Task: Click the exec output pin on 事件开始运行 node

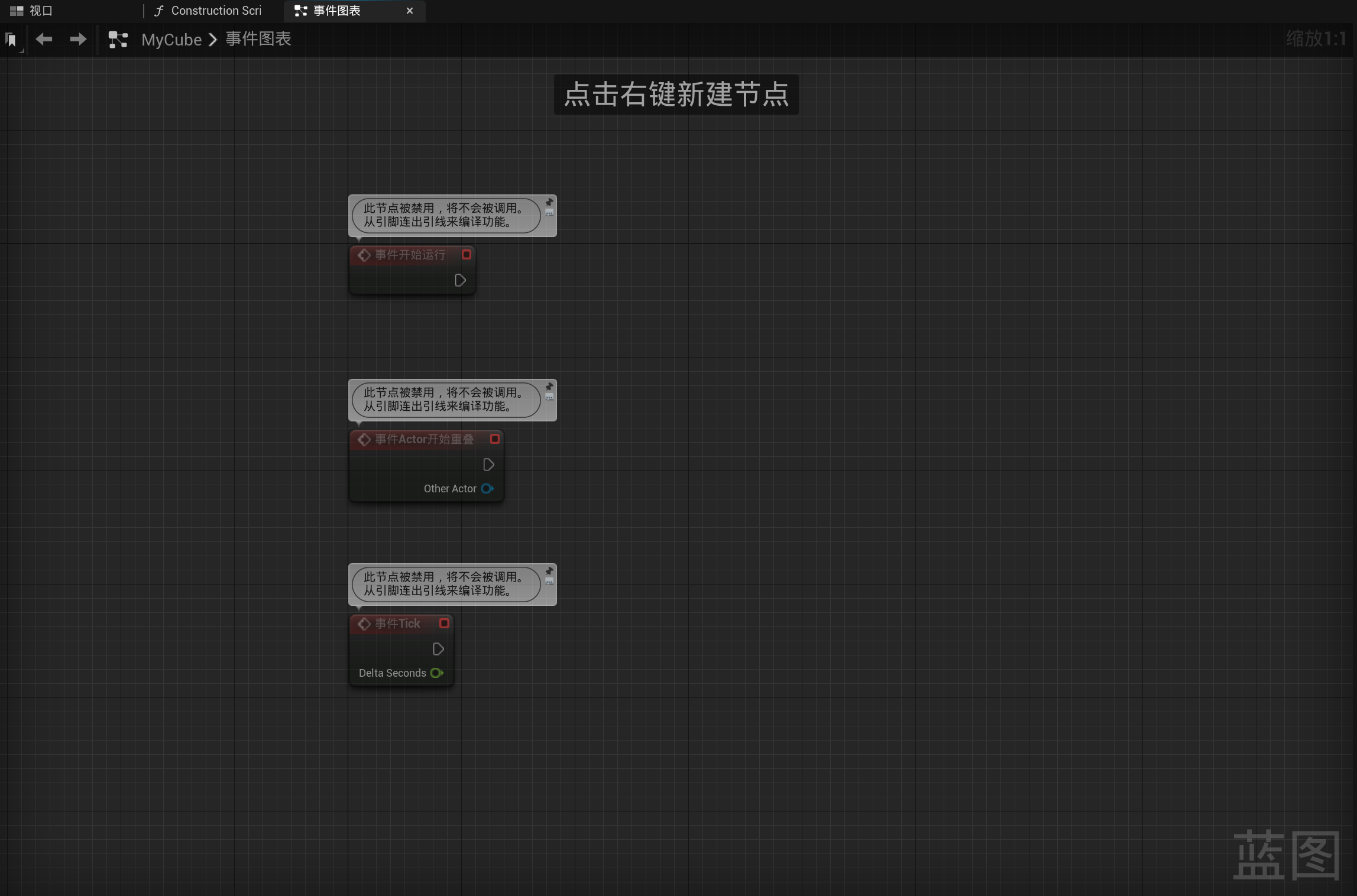Action: point(460,281)
